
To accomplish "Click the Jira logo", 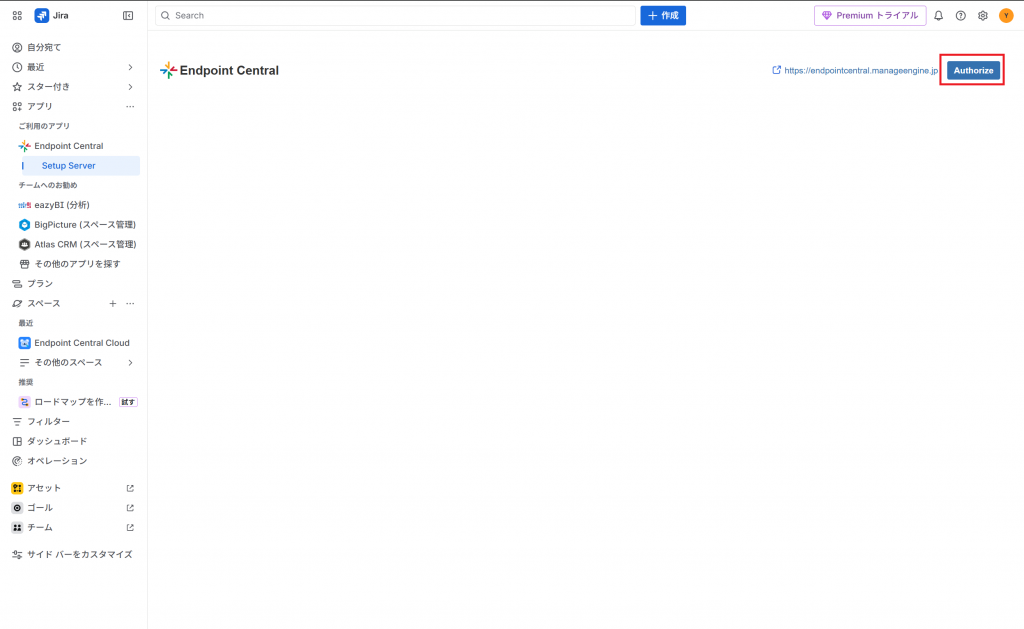I will (52, 16).
